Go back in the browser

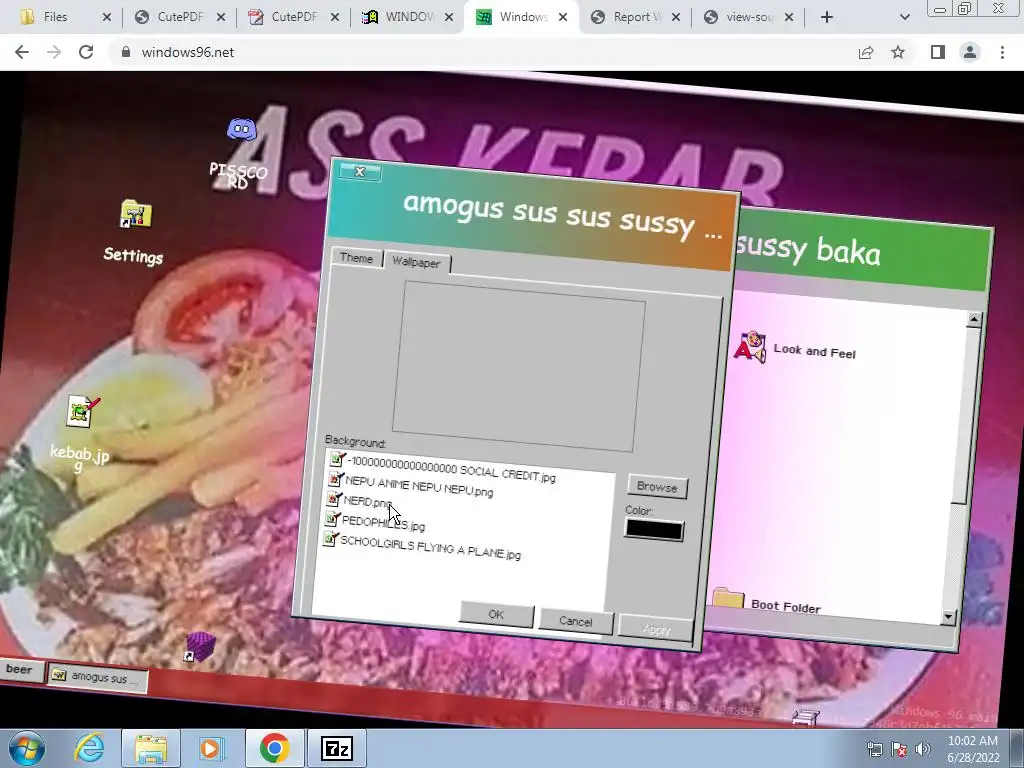click(x=22, y=52)
